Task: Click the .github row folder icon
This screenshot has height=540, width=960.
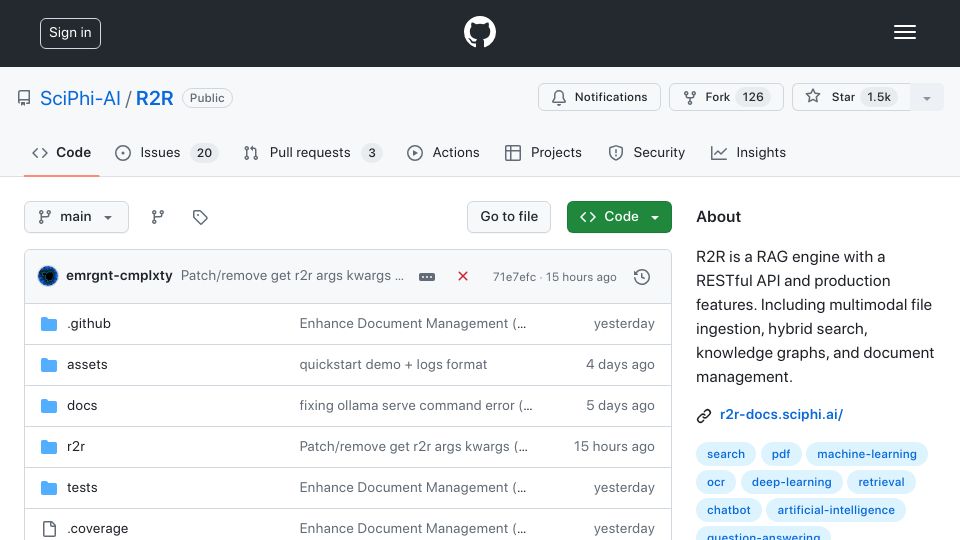Action: point(49,323)
